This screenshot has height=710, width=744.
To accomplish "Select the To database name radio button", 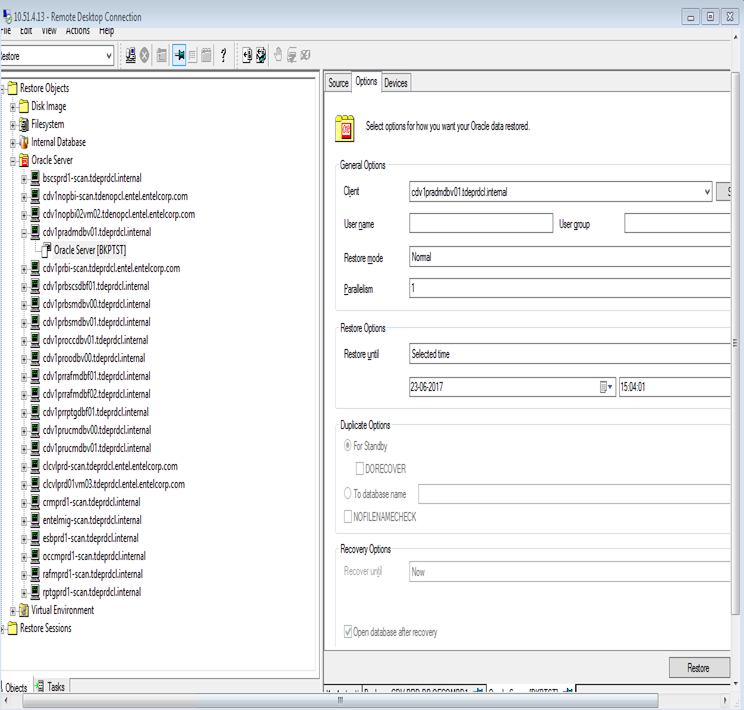I will click(x=347, y=493).
